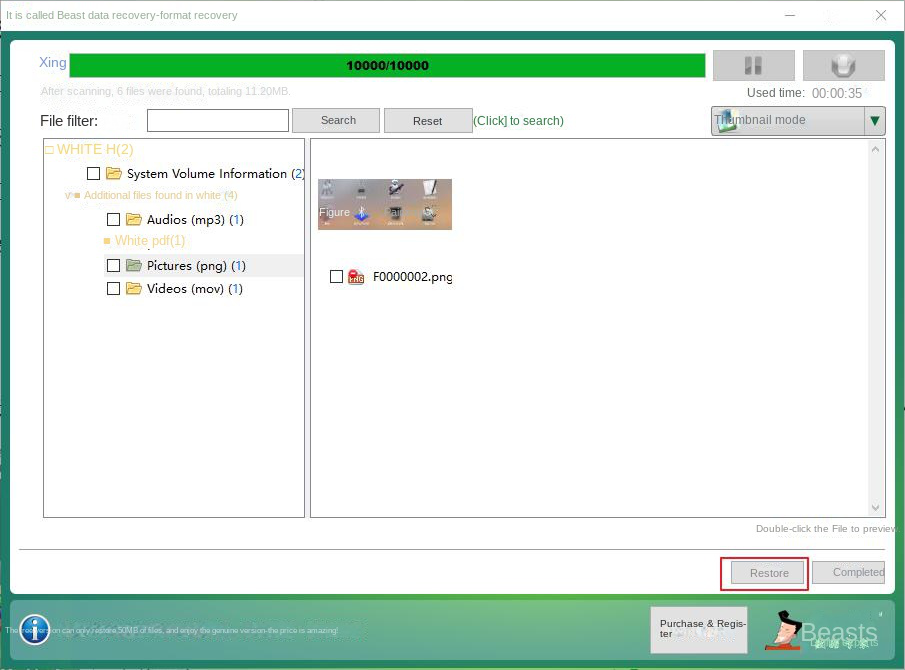Check the F0000002.png checkbox
905x670 pixels.
pos(337,277)
